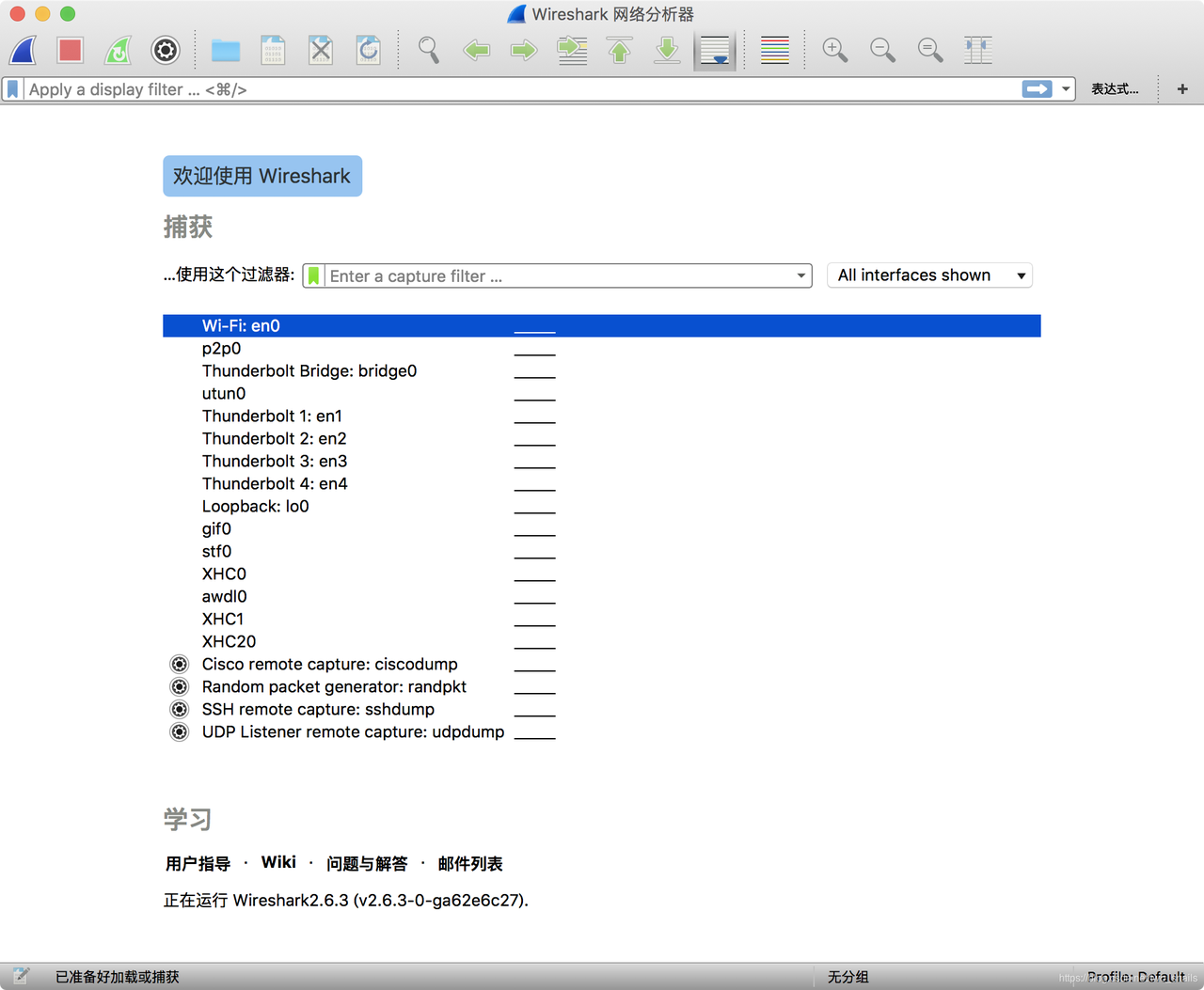
Task: Open a capture file folder icon
Action: pos(226,50)
